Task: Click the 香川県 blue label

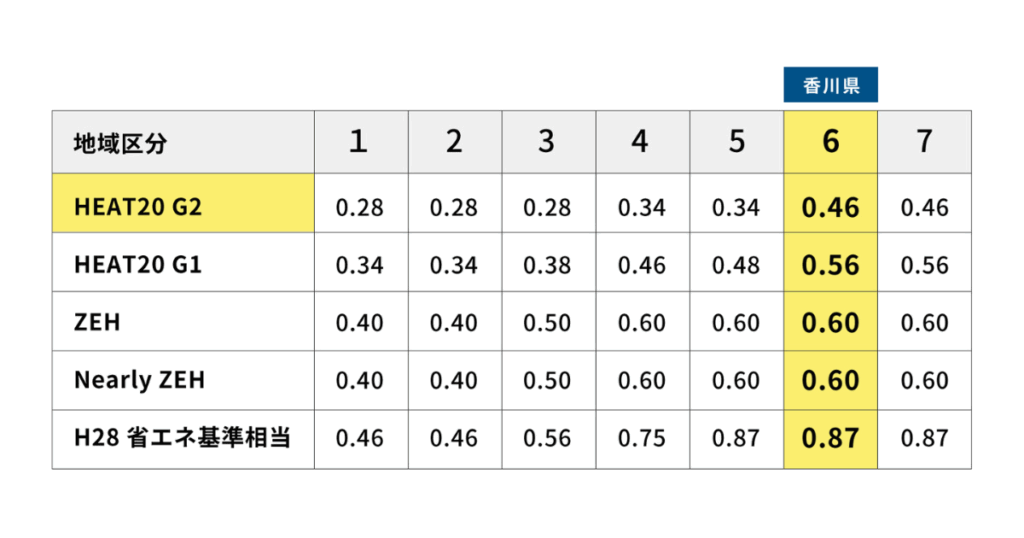Action: (x=830, y=85)
